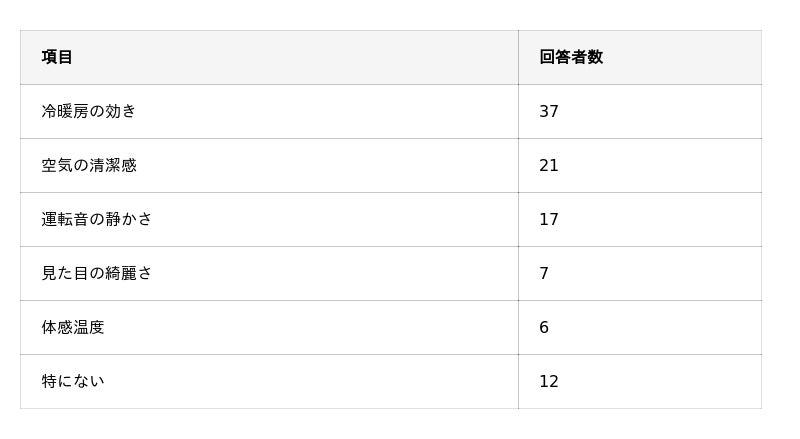Select the 冷暖房の効き cell
The height and width of the screenshot is (439, 800).
coord(89,111)
